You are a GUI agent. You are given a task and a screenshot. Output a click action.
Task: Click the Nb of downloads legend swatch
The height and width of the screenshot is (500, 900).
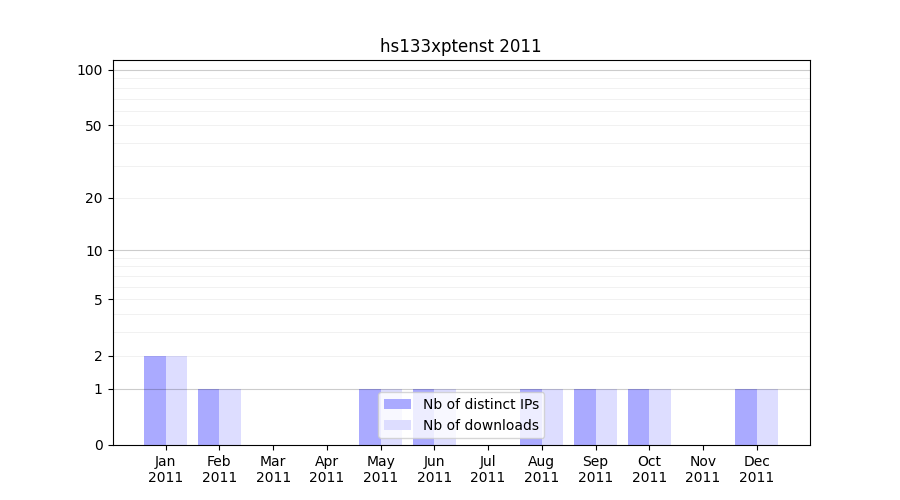(x=397, y=425)
